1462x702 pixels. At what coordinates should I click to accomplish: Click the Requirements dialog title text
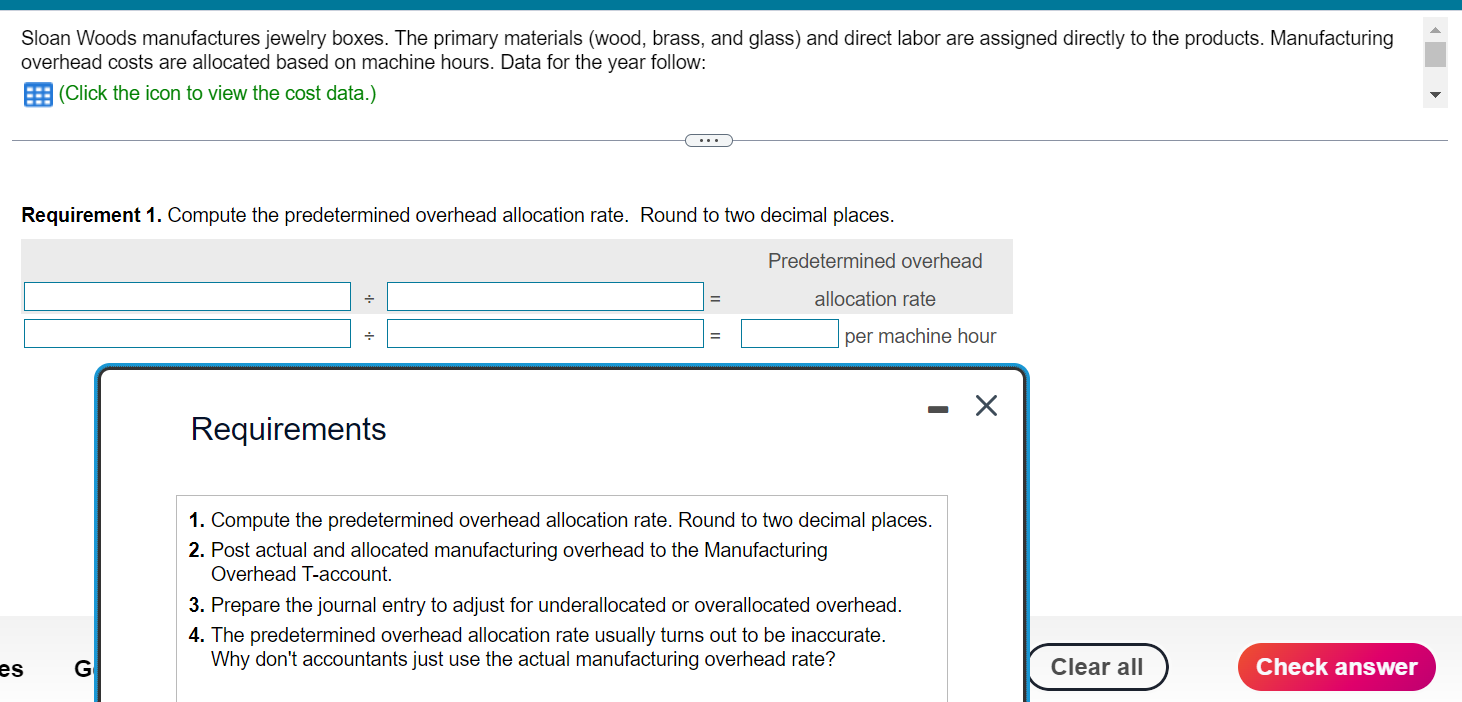point(288,429)
